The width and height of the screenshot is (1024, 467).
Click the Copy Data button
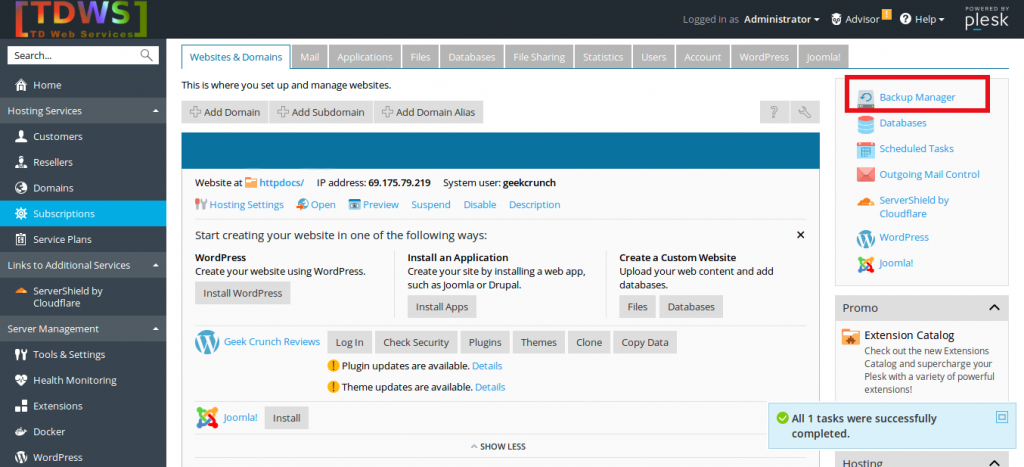[645, 342]
